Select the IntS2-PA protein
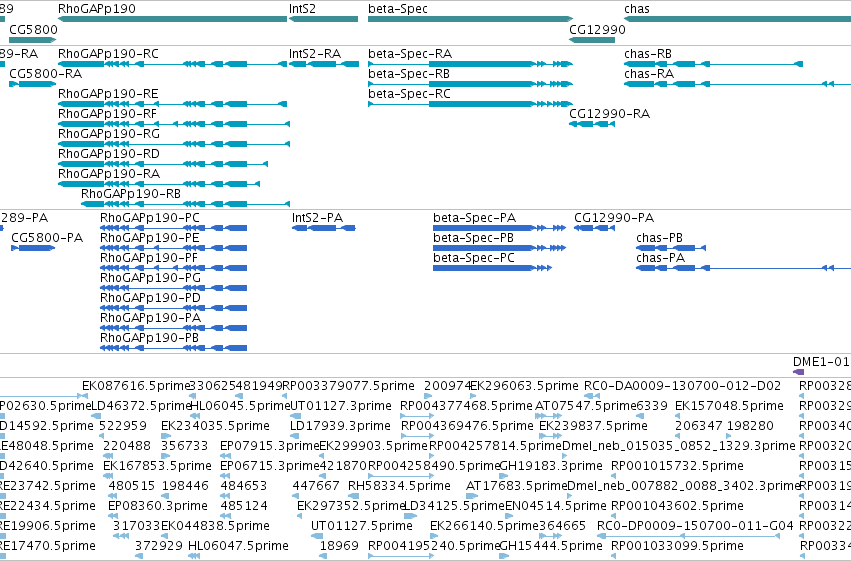The image size is (851, 561). (324, 228)
